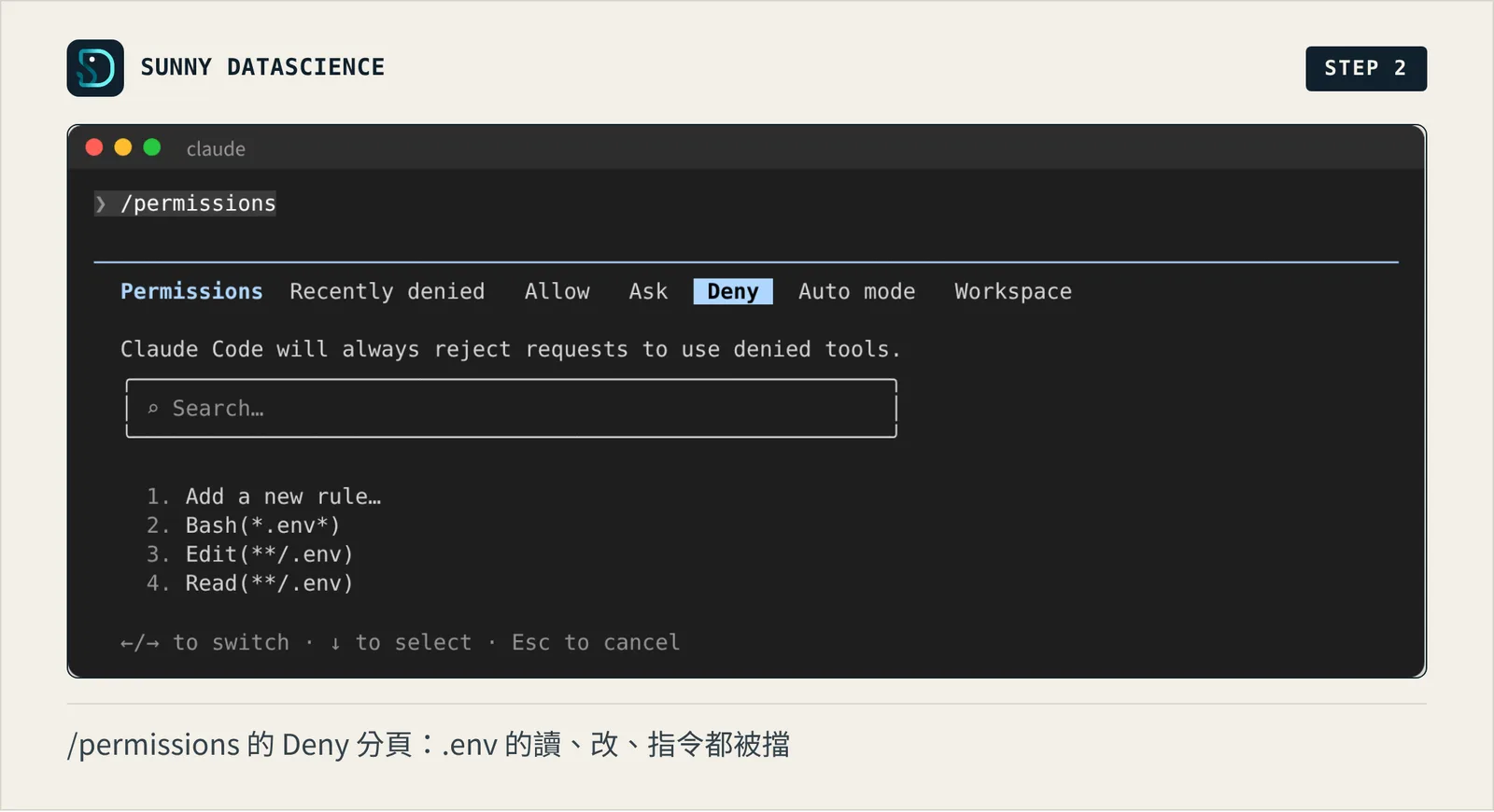
Task: Click the prompt chevron before /permissions
Action: coord(101,203)
